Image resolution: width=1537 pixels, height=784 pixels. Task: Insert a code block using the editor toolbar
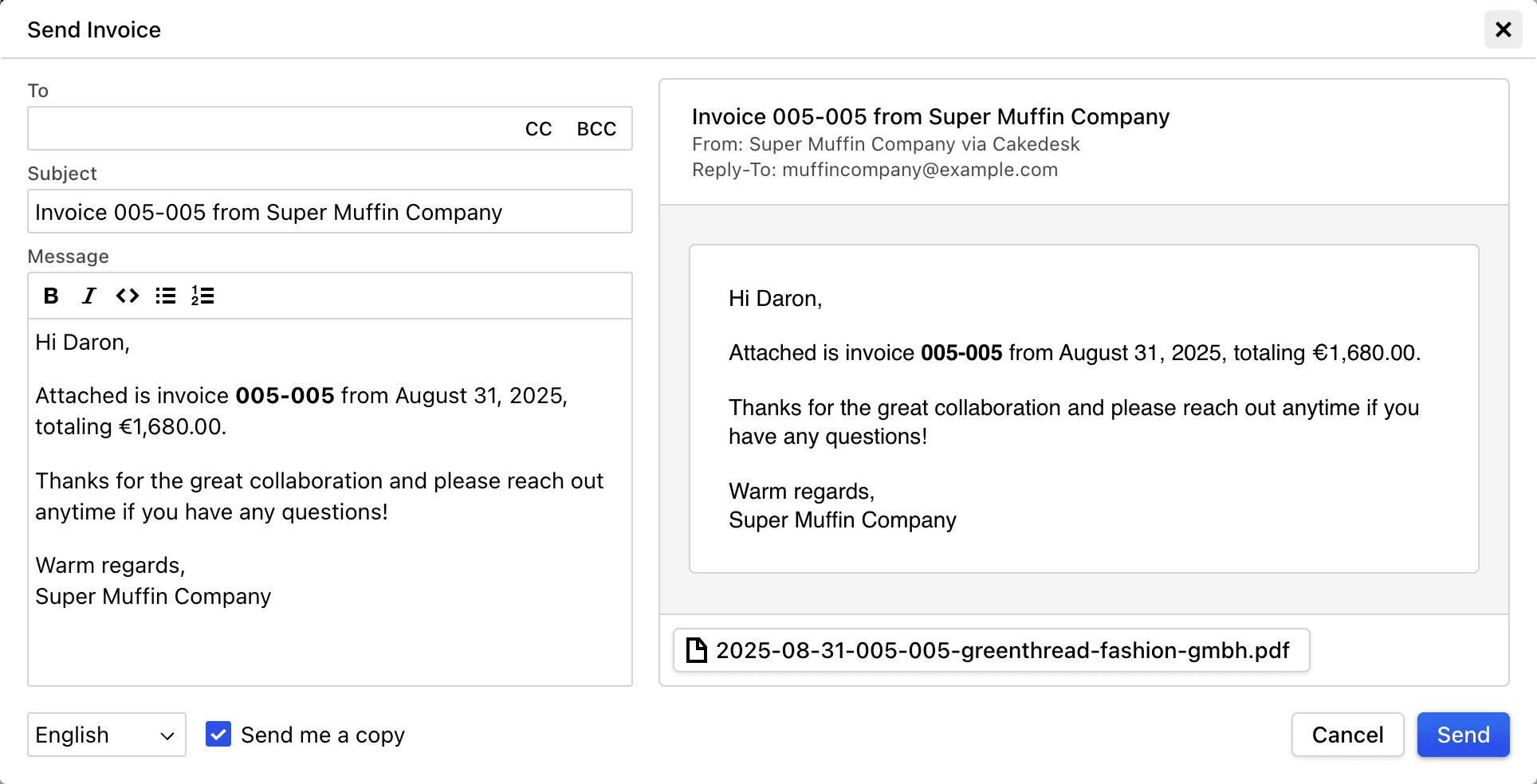(x=127, y=296)
